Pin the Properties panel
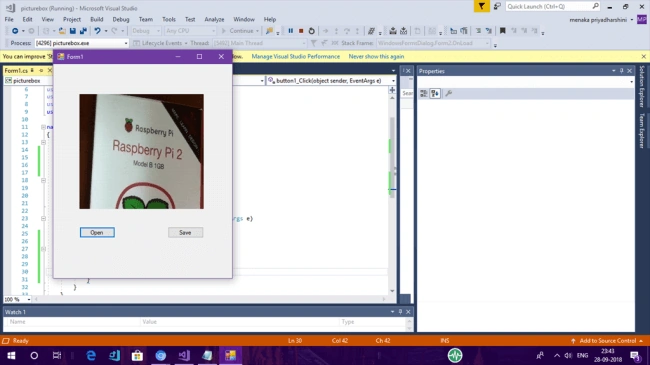The width and height of the screenshot is (650, 365). coord(621,71)
